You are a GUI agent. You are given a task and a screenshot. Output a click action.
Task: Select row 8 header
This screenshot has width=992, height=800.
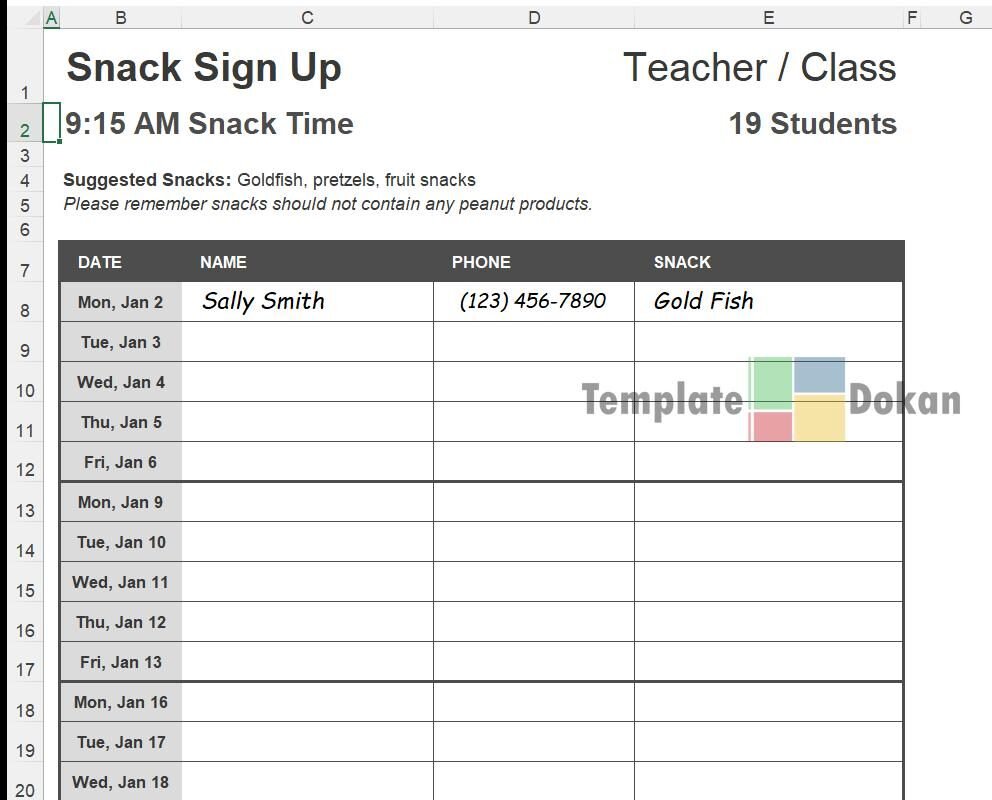coord(25,310)
